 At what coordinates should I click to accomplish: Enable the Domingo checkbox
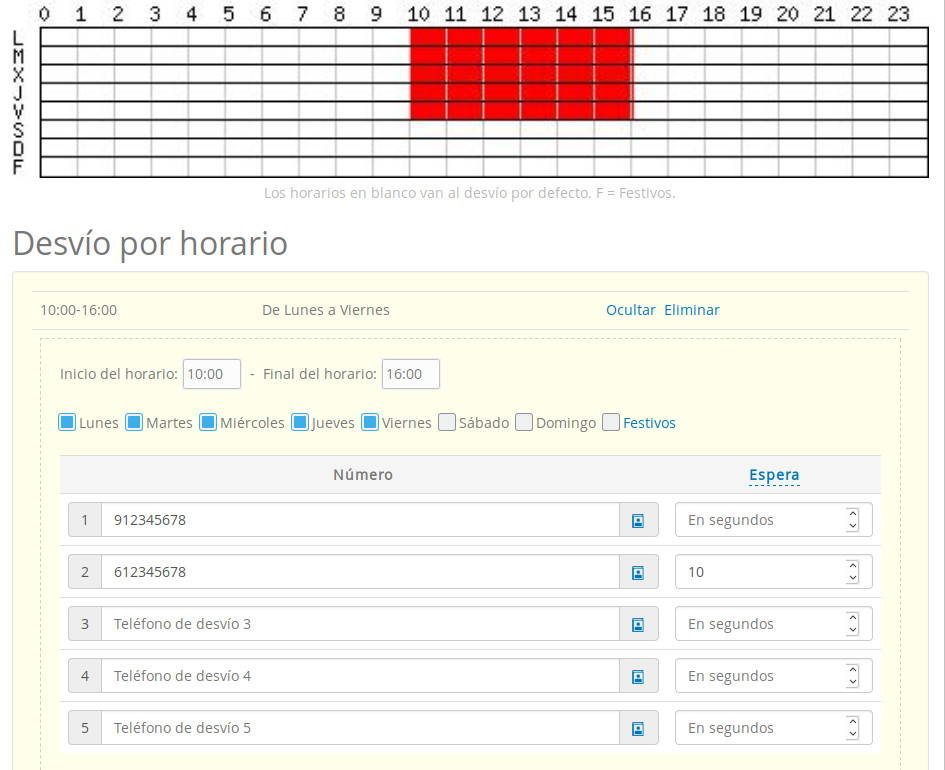(524, 422)
